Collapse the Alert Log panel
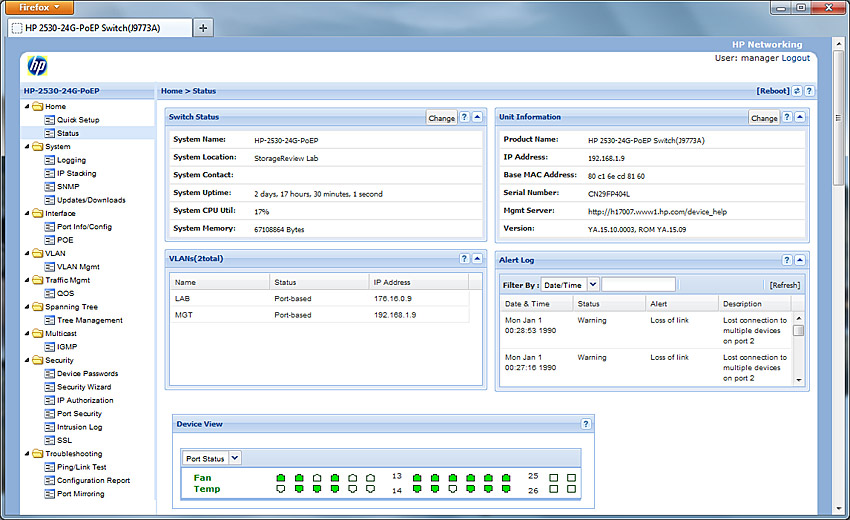The height and width of the screenshot is (520, 850). (800, 260)
